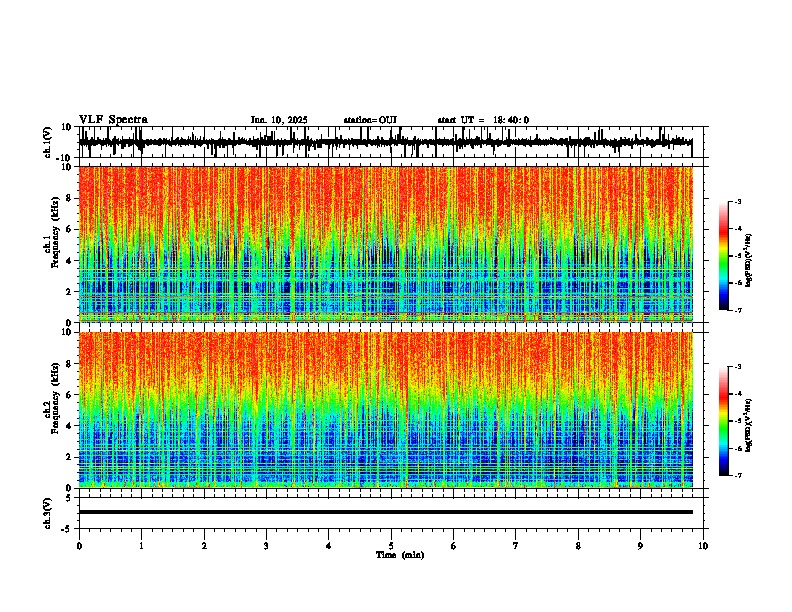
Task: Click the '1' tick label on the time axis
Action: point(141,546)
